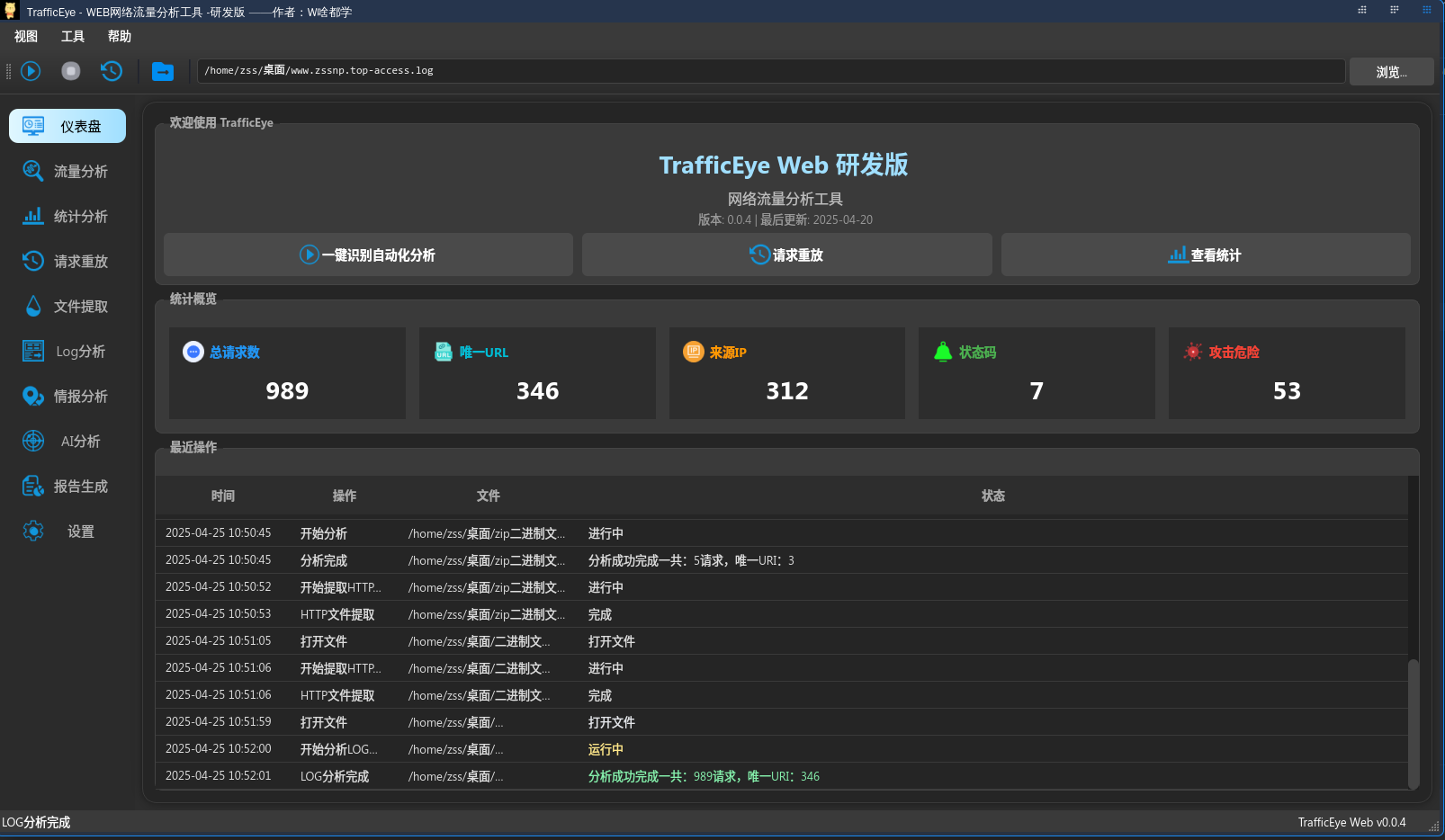Open the 仪表盘 dashboard panel in sidebar

67,126
